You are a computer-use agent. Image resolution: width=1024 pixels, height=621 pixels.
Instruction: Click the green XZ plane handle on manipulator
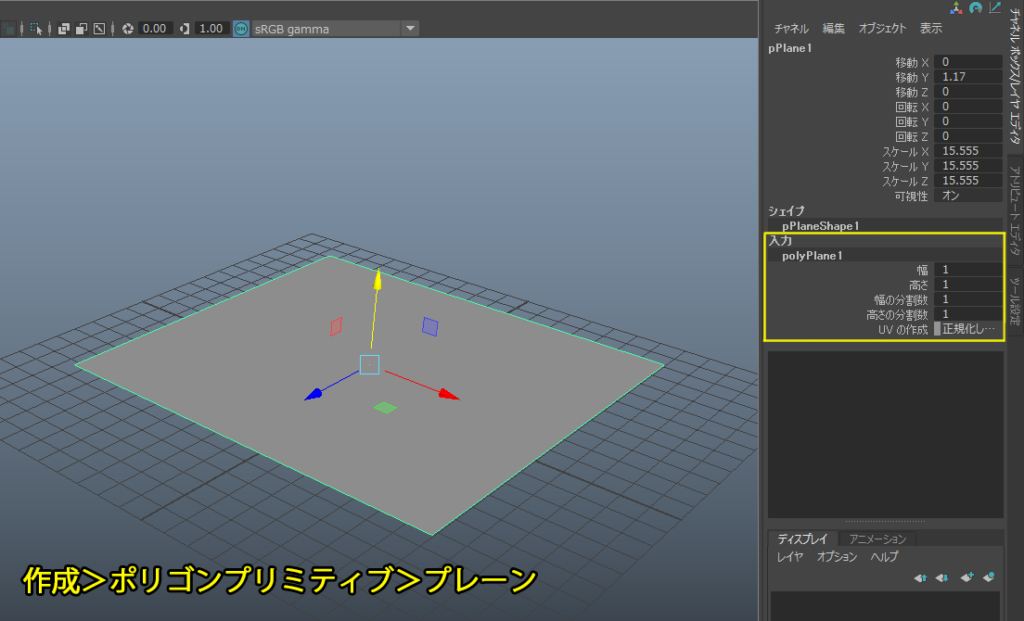tap(385, 407)
